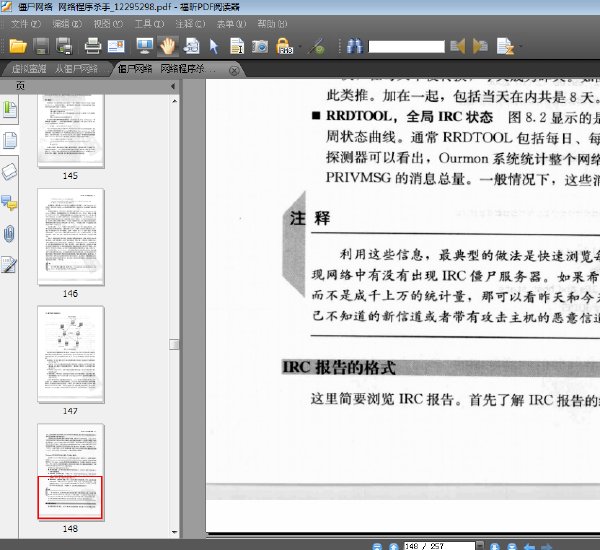Screen dimensions: 600x550
Task: Open the Layers sidebar panel icon
Action: [x=9, y=171]
